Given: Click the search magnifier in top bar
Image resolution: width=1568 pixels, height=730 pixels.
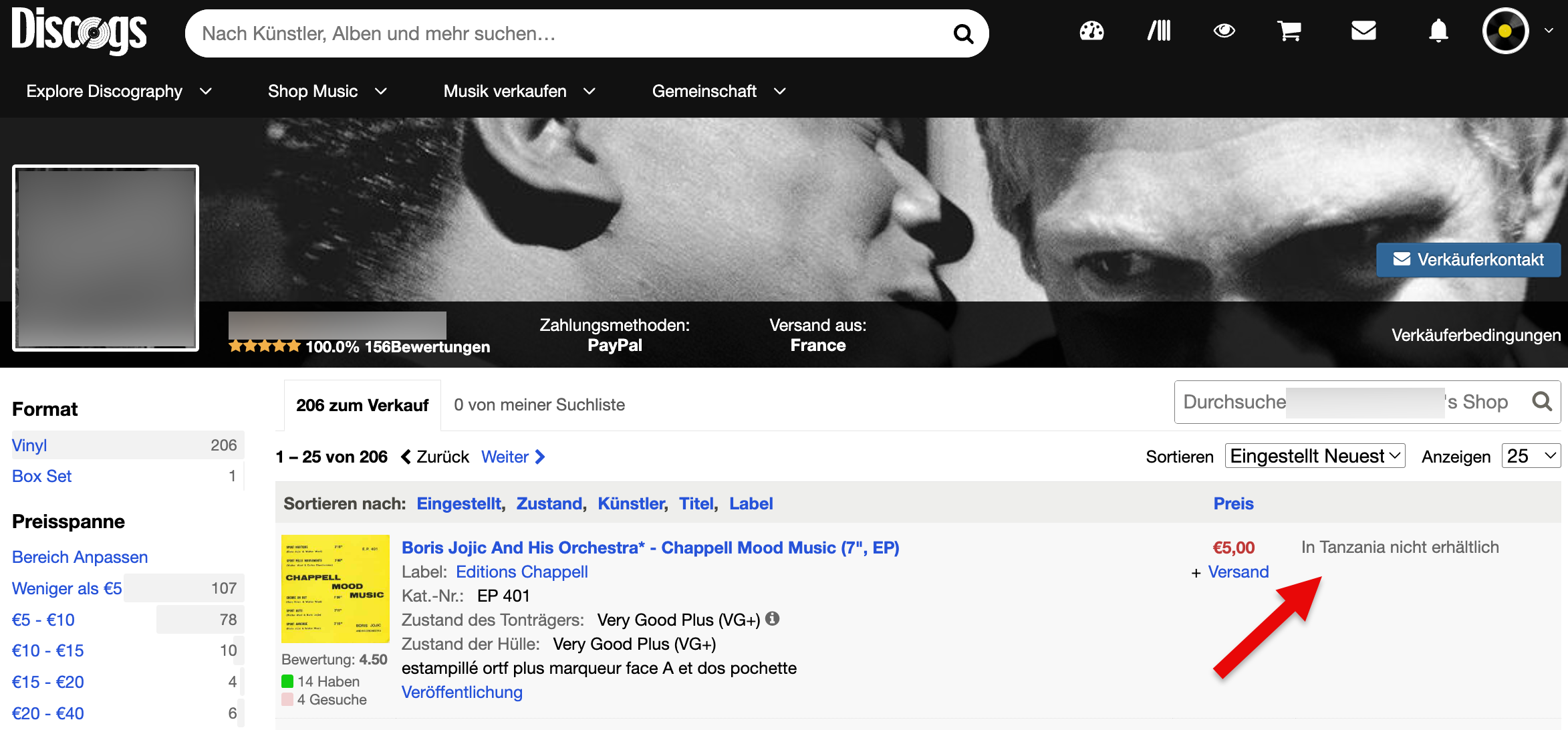Looking at the screenshot, I should pos(963,33).
